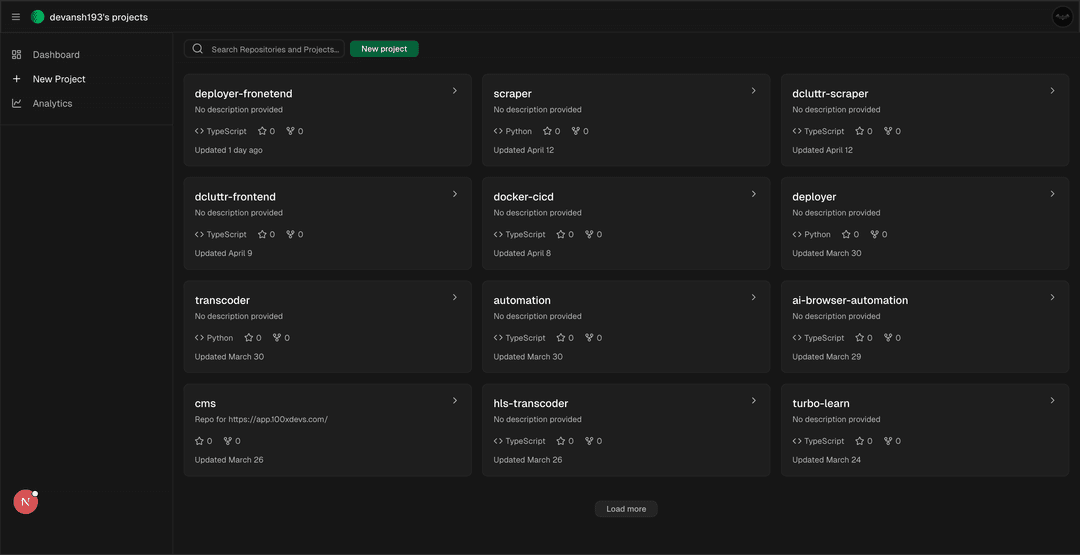Screen dimensions: 1080x555
Task: Click the star icon on cms card
Action: coord(199,441)
